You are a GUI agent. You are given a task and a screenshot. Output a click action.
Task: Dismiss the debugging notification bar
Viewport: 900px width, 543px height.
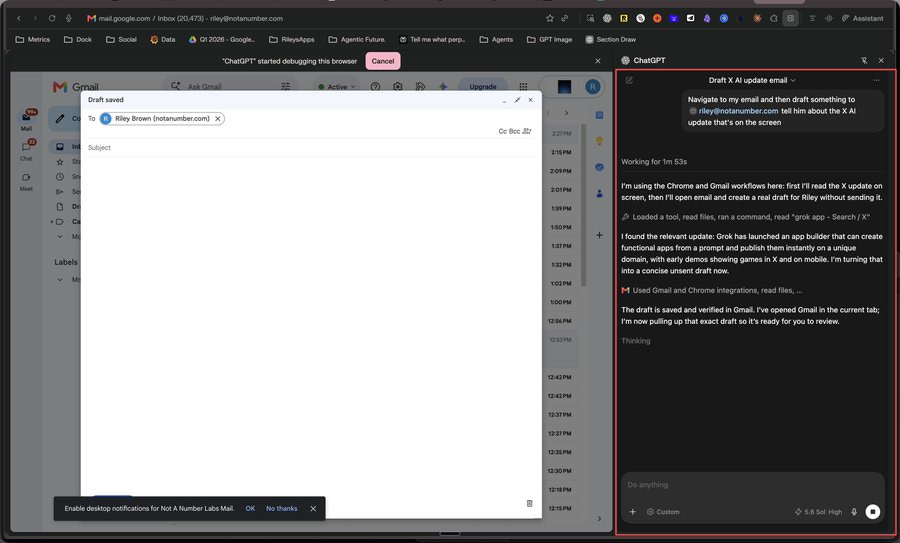pos(598,61)
